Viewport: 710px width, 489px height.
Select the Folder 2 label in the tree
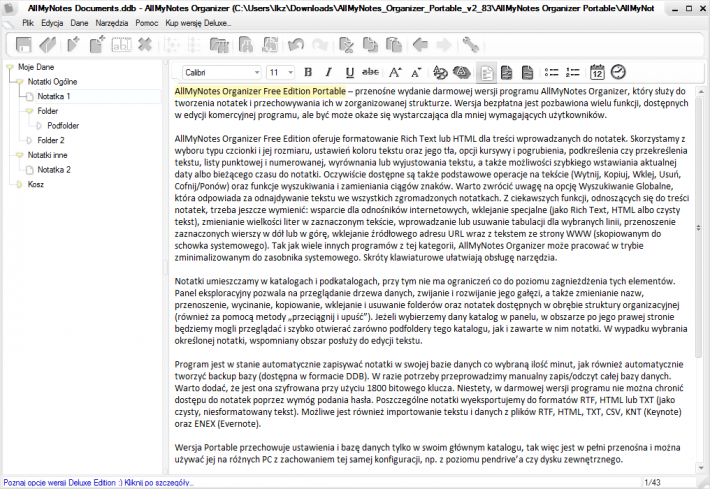51,140
